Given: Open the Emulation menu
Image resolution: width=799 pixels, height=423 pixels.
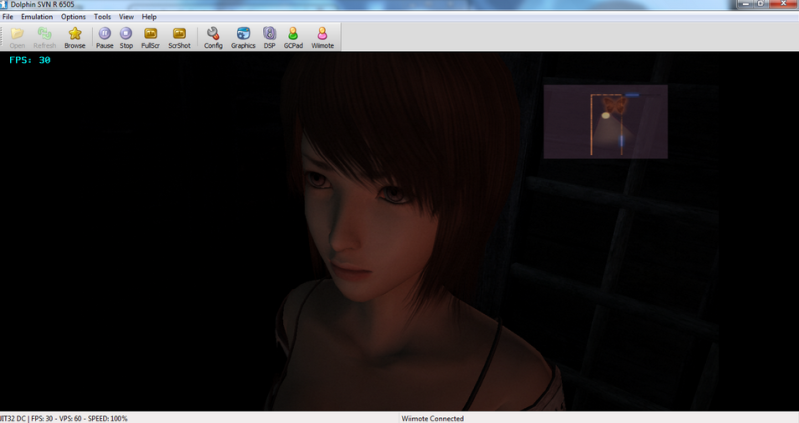Looking at the screenshot, I should click(37, 17).
